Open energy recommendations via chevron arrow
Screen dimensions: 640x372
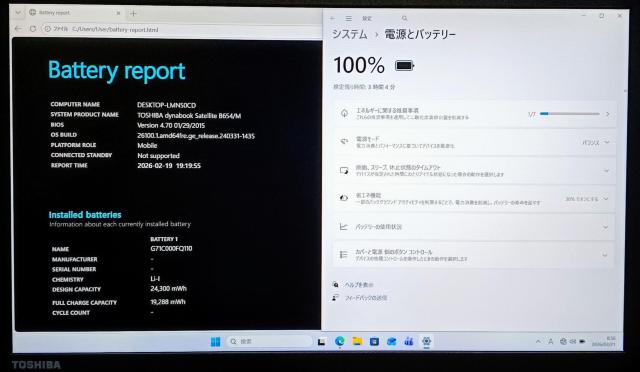tap(608, 114)
